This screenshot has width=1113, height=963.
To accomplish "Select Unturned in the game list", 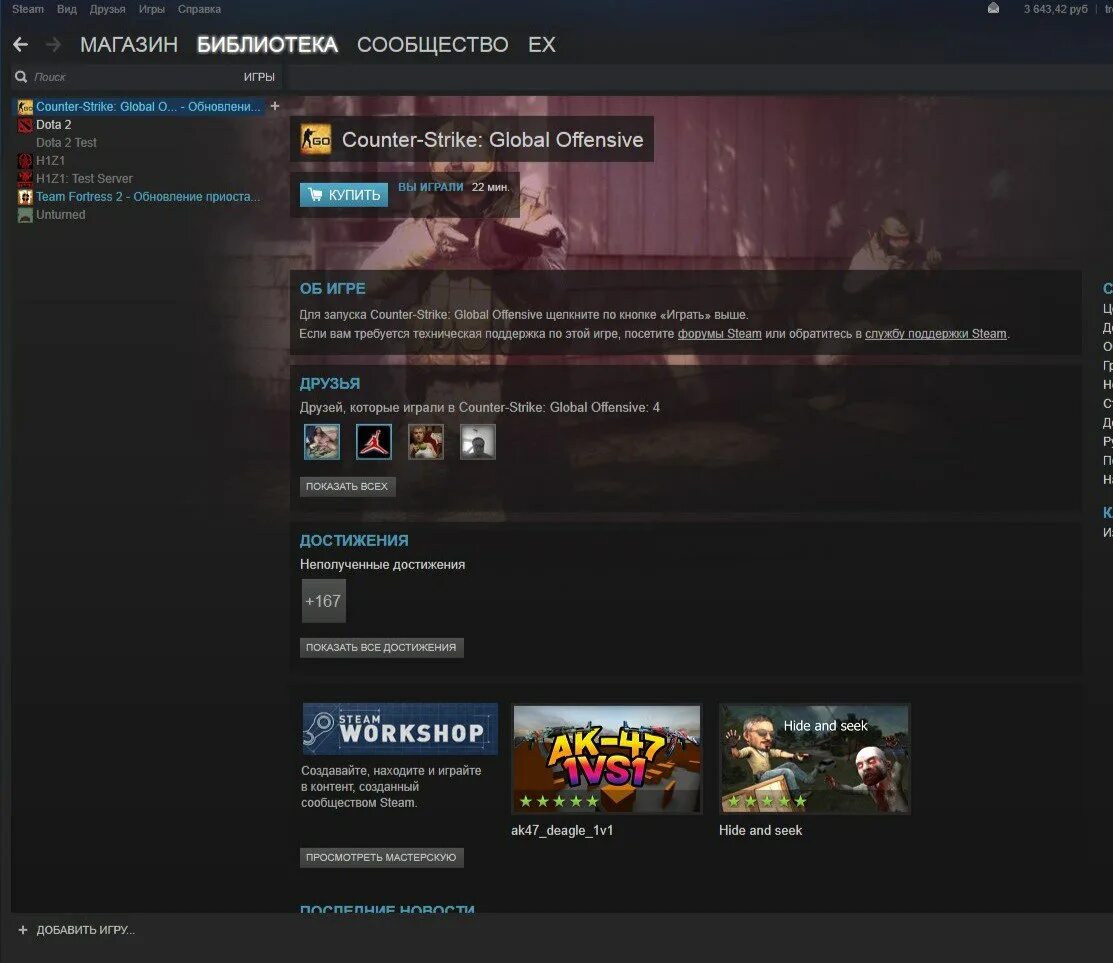I will pyautogui.click(x=60, y=214).
